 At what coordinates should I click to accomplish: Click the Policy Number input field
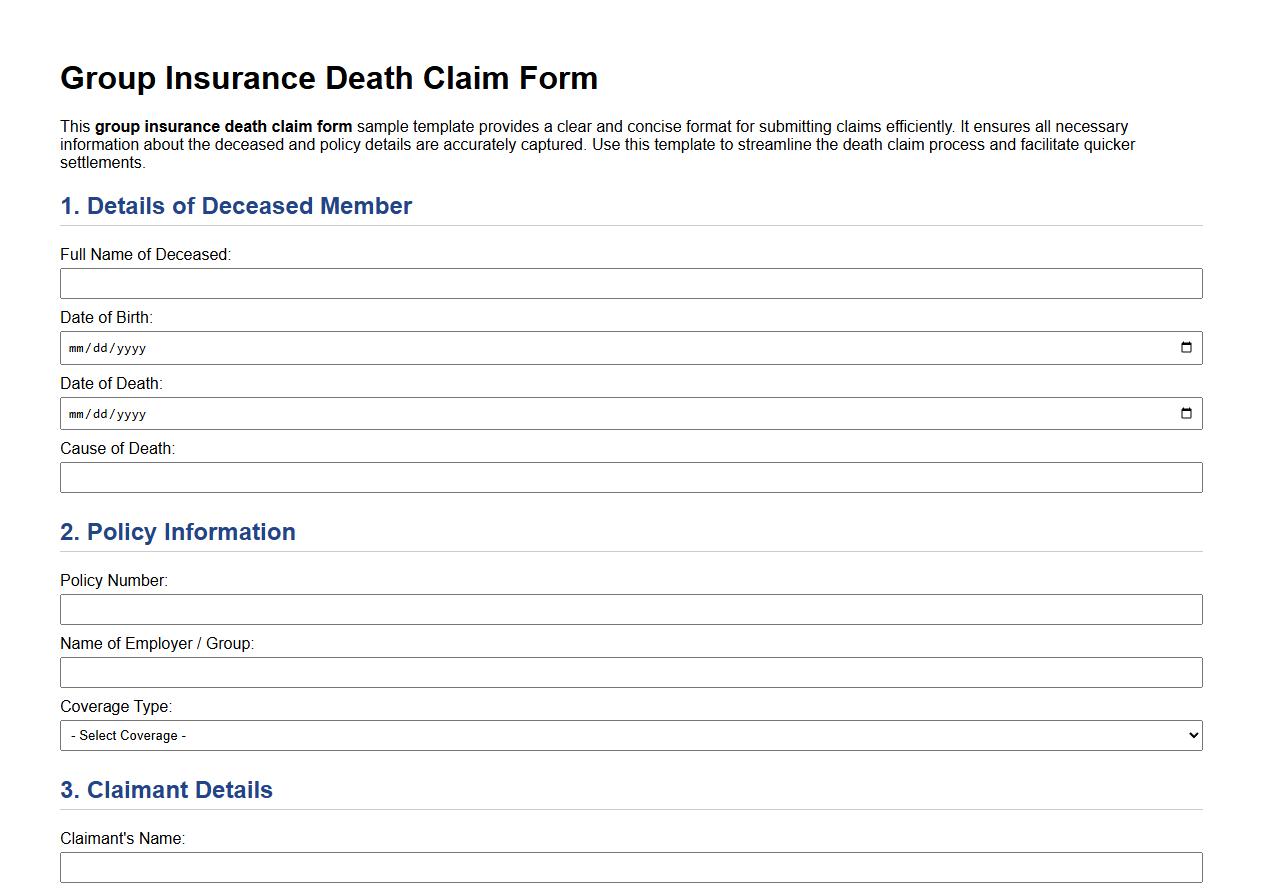pyautogui.click(x=630, y=609)
